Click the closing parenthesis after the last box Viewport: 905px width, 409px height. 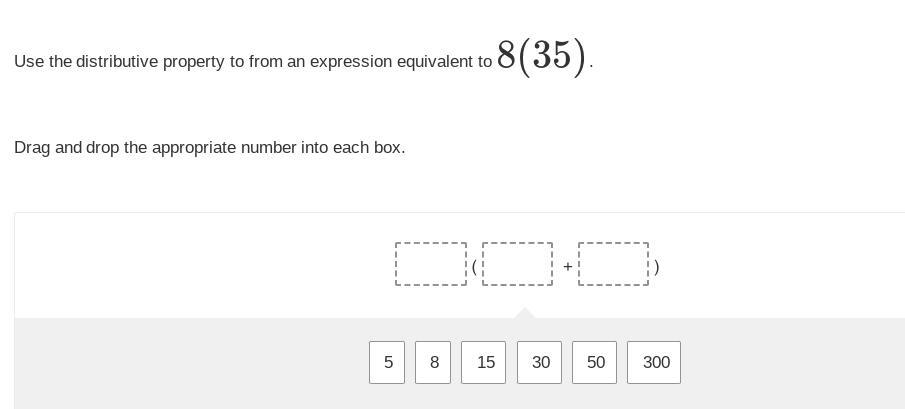pos(656,267)
